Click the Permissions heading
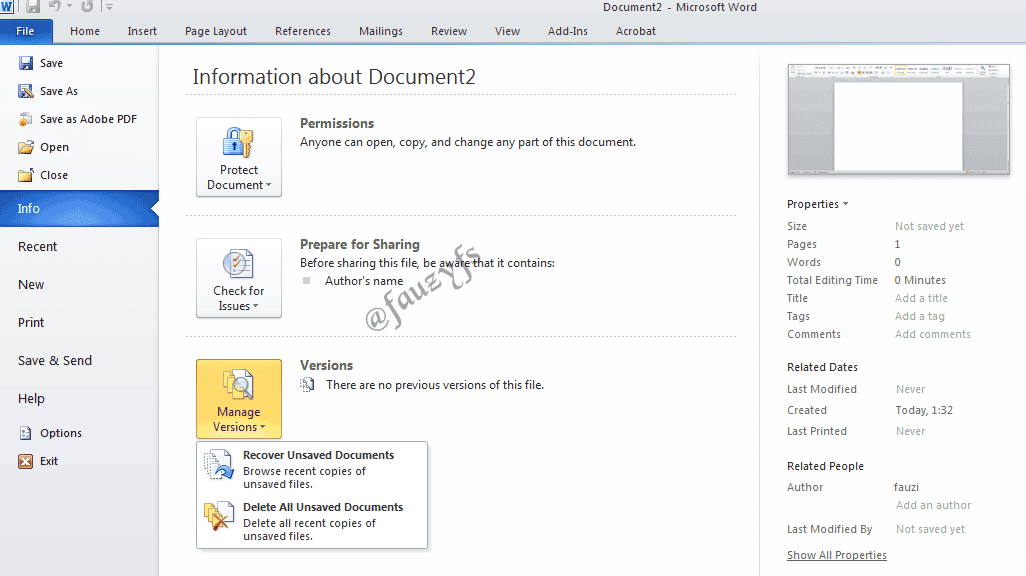The width and height of the screenshot is (1026, 576). tap(337, 123)
